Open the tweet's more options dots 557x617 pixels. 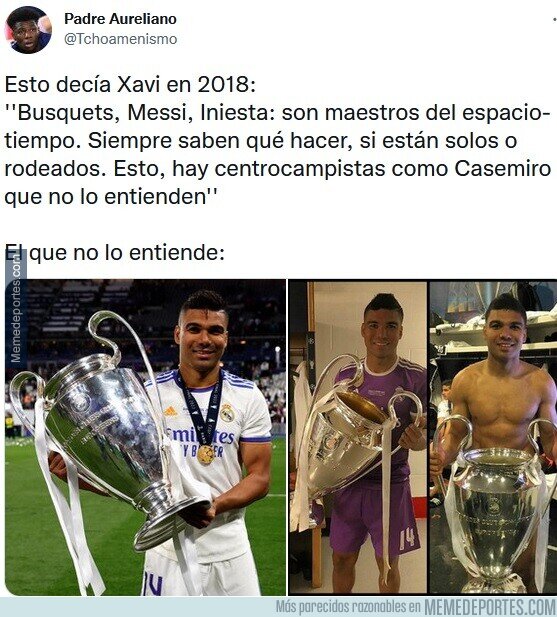(x=554, y=19)
